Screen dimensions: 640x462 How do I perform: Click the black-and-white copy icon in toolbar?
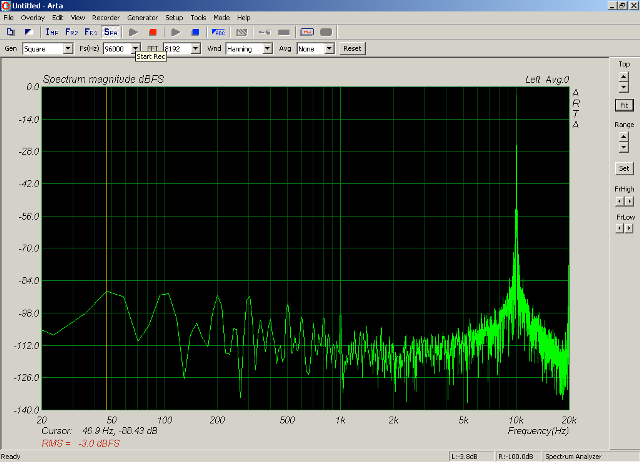coord(29,32)
